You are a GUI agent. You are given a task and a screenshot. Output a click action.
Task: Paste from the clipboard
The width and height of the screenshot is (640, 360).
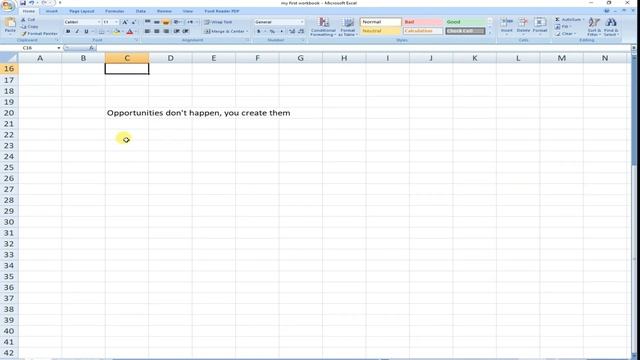pyautogui.click(x=10, y=25)
